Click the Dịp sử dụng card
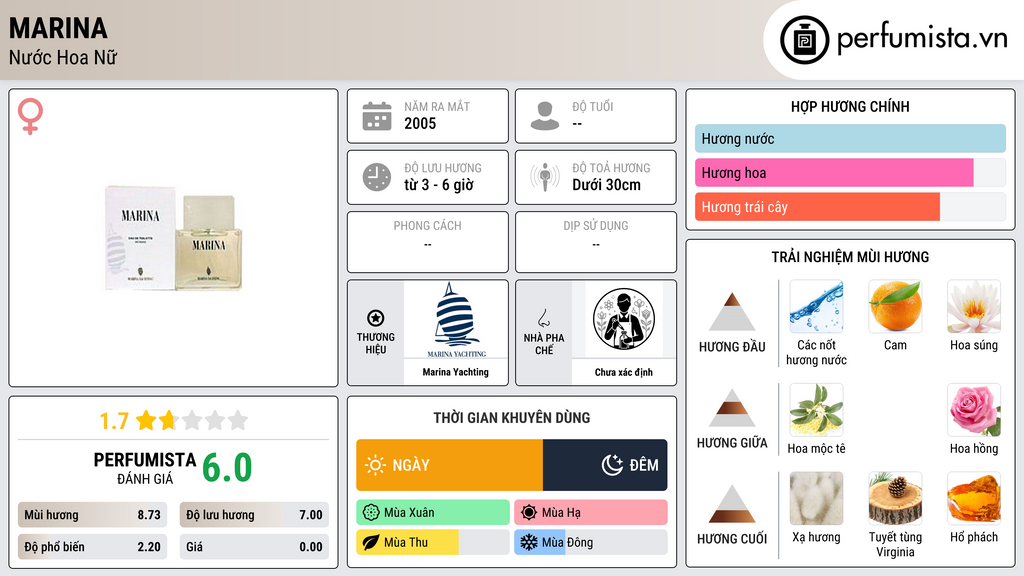The width and height of the screenshot is (1024, 576). [596, 242]
